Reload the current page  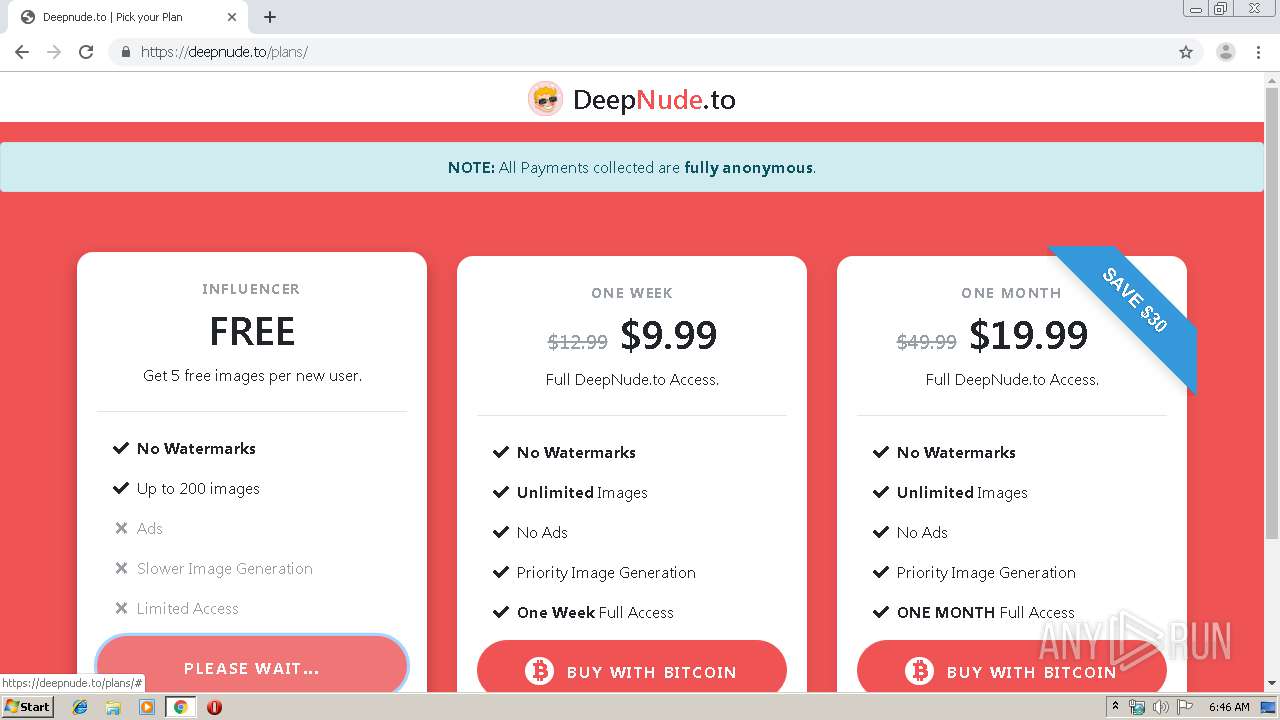pos(86,52)
